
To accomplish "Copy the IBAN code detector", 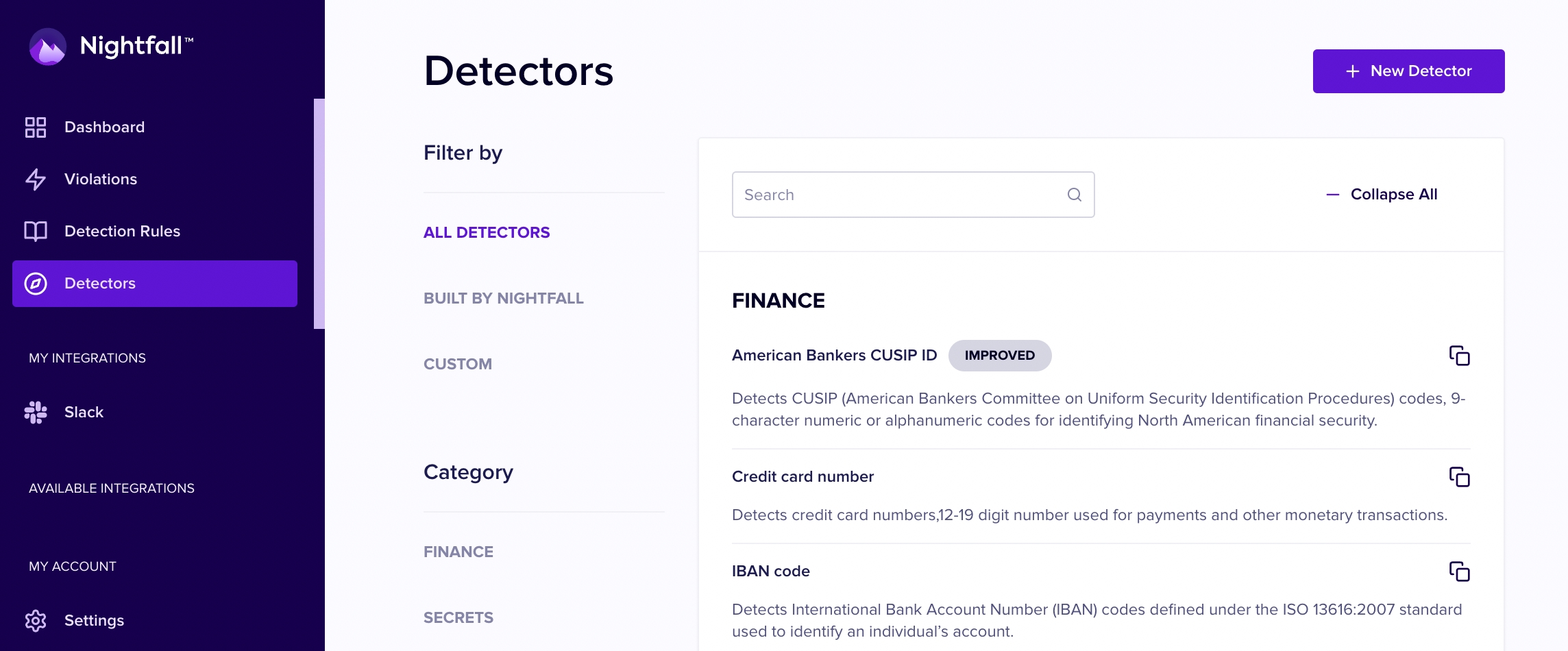I will pos(1458,572).
